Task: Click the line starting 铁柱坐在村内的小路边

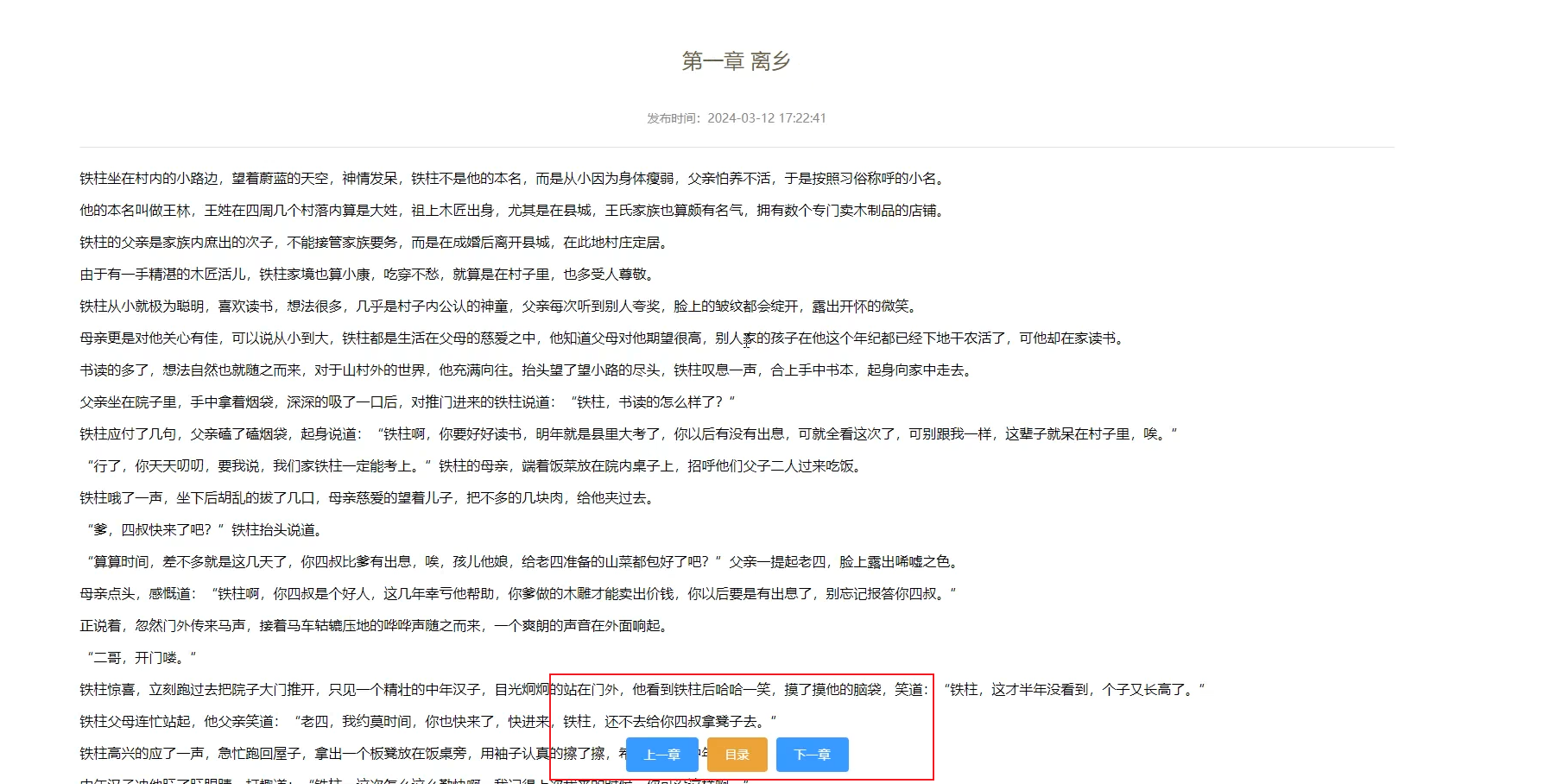Action: (515, 179)
